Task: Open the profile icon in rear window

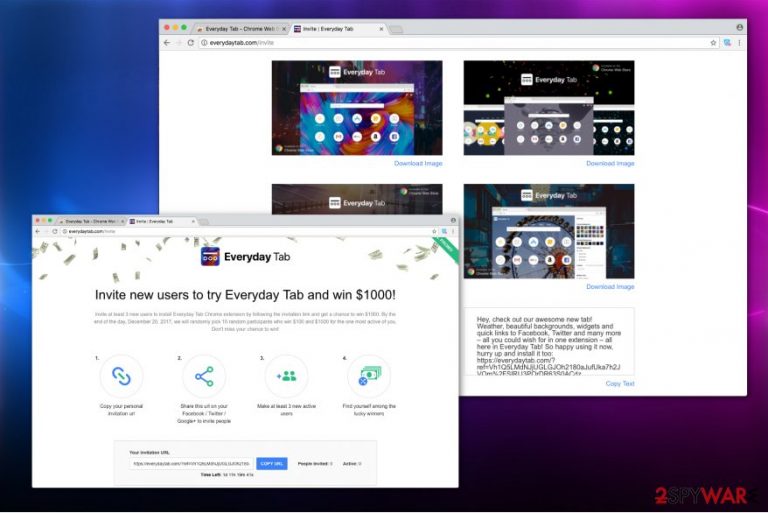Action: point(740,27)
